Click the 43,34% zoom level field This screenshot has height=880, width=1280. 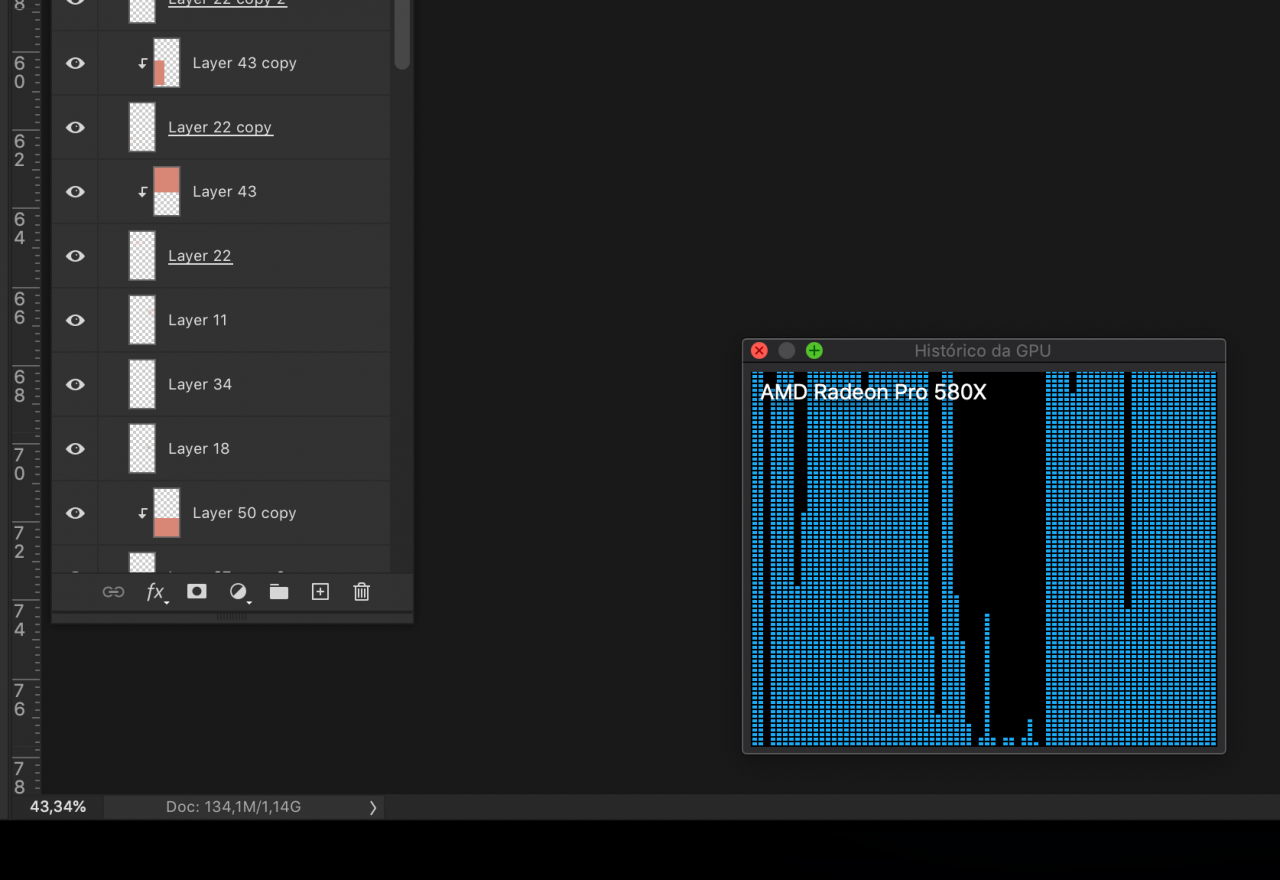click(58, 807)
